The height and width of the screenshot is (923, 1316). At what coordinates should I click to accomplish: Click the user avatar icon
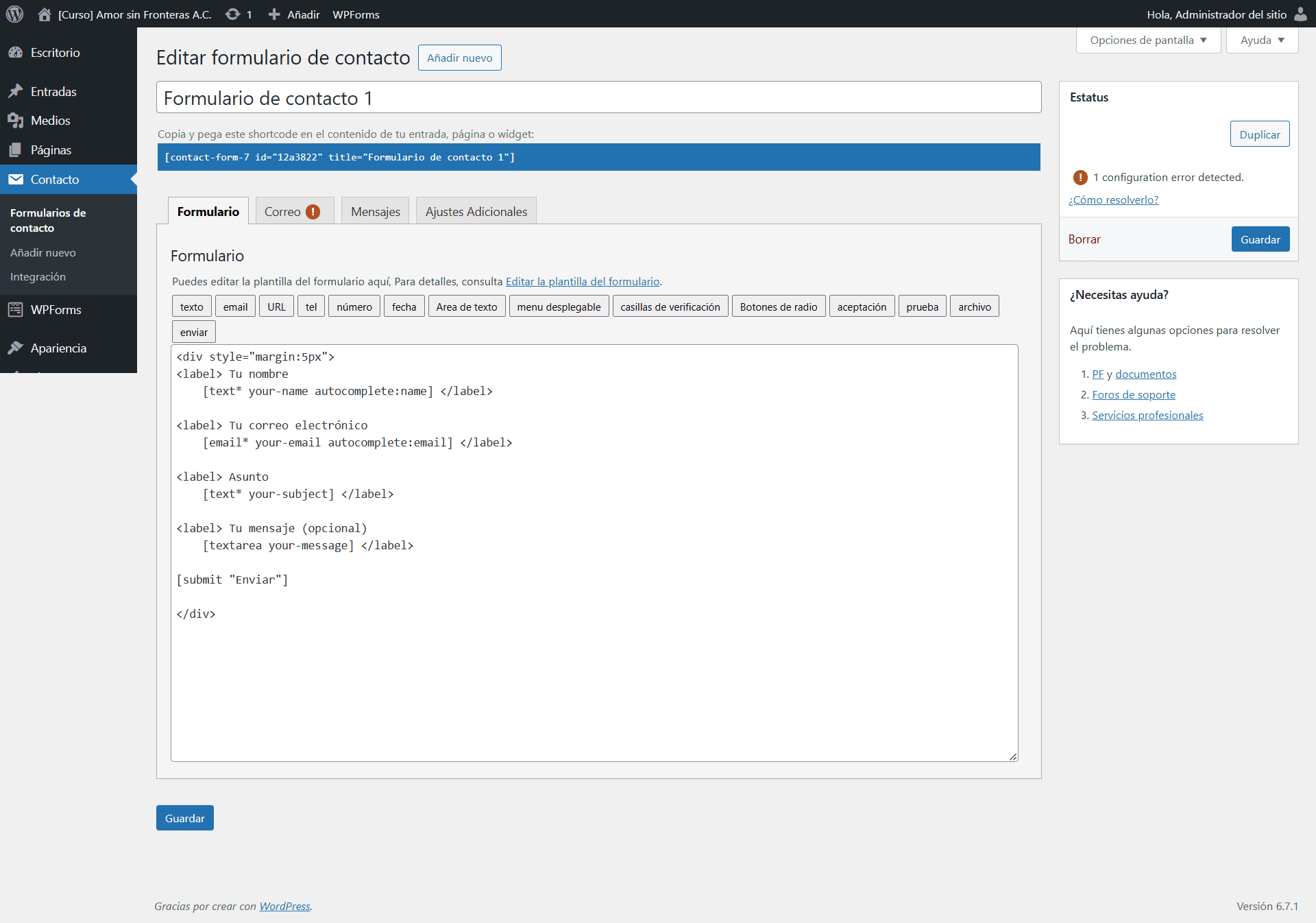1300,14
